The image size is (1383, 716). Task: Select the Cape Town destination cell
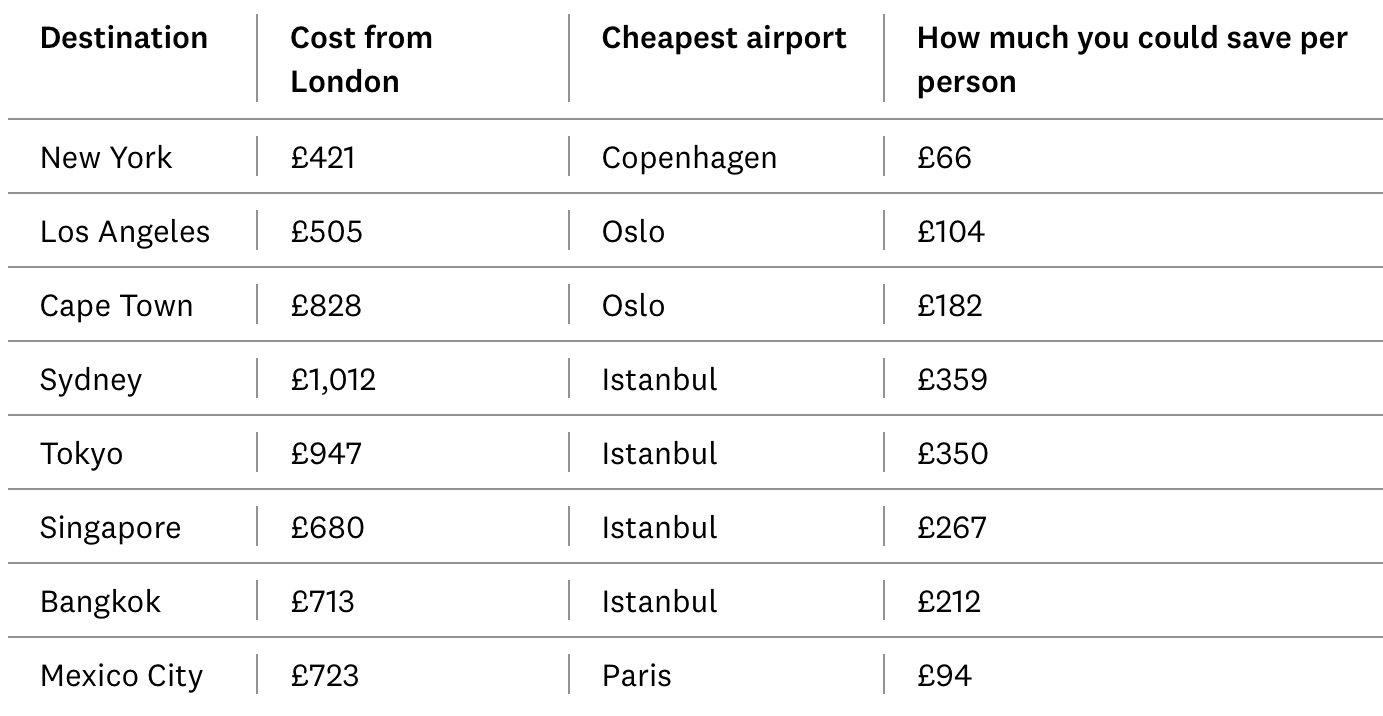click(x=116, y=305)
